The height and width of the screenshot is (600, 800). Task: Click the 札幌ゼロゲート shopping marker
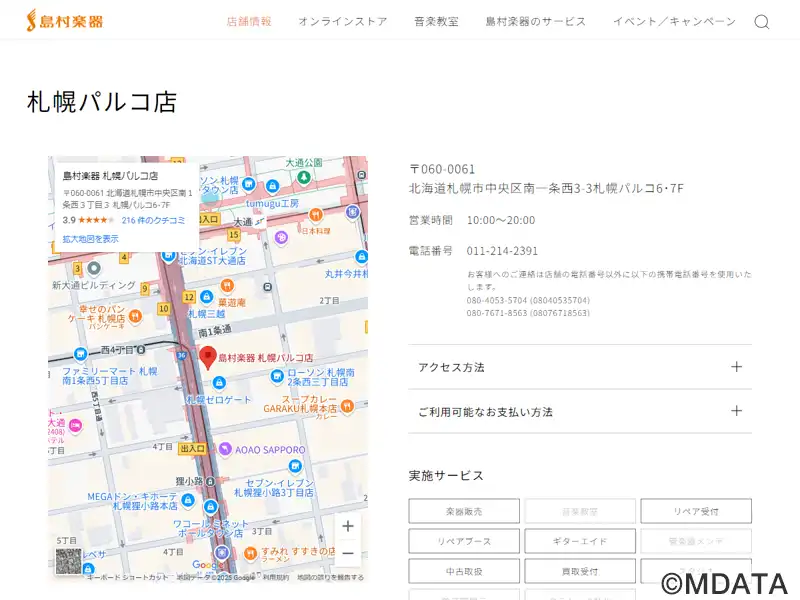pyautogui.click(x=219, y=382)
